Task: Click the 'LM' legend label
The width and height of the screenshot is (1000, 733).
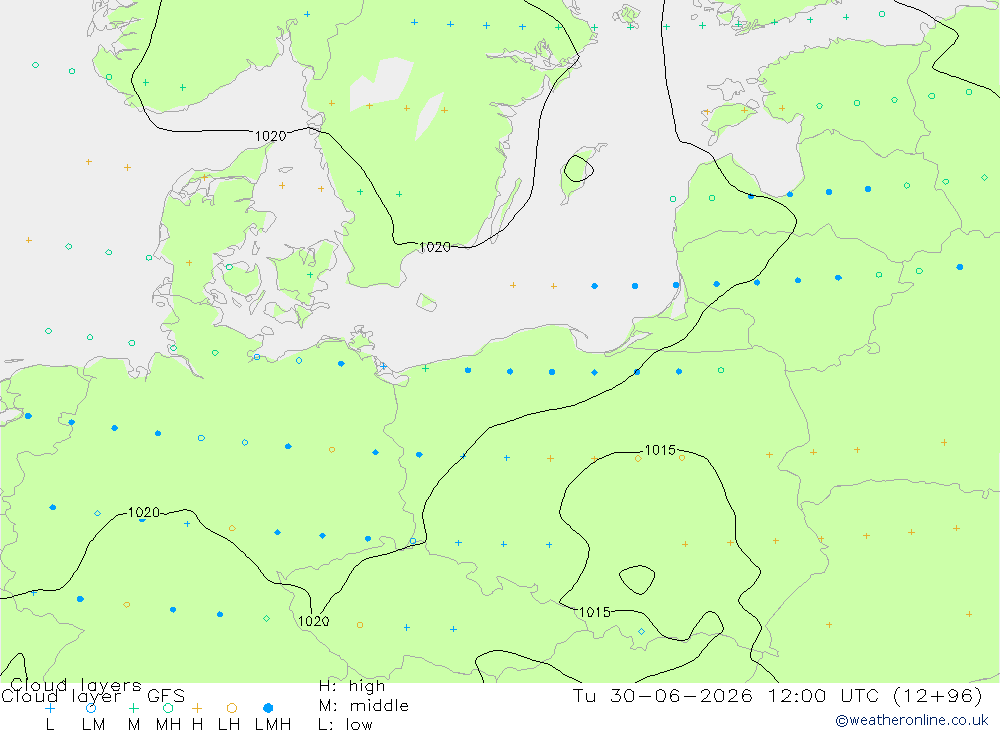Action: click(93, 725)
